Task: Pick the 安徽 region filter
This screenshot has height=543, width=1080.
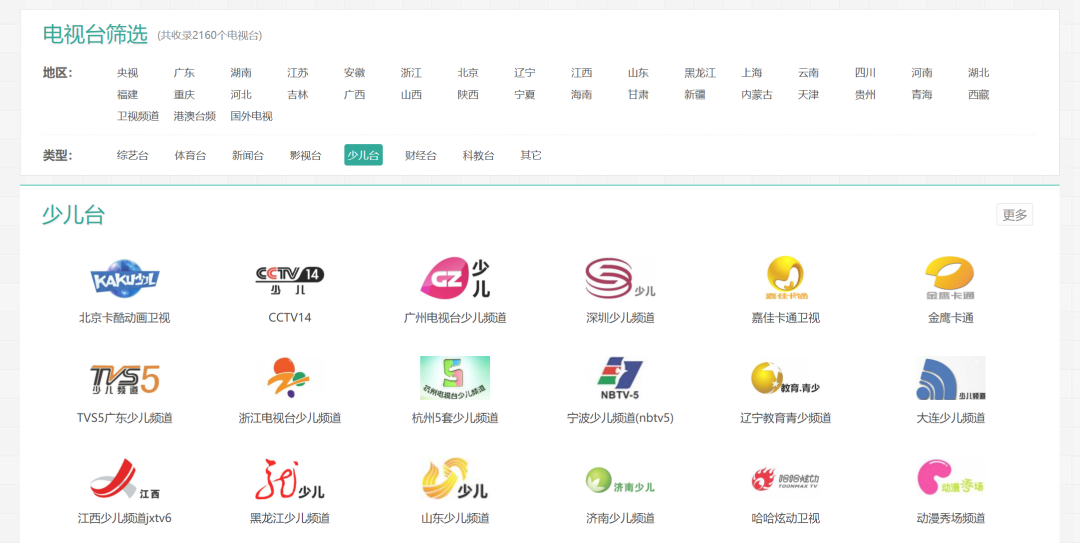Action: click(355, 73)
